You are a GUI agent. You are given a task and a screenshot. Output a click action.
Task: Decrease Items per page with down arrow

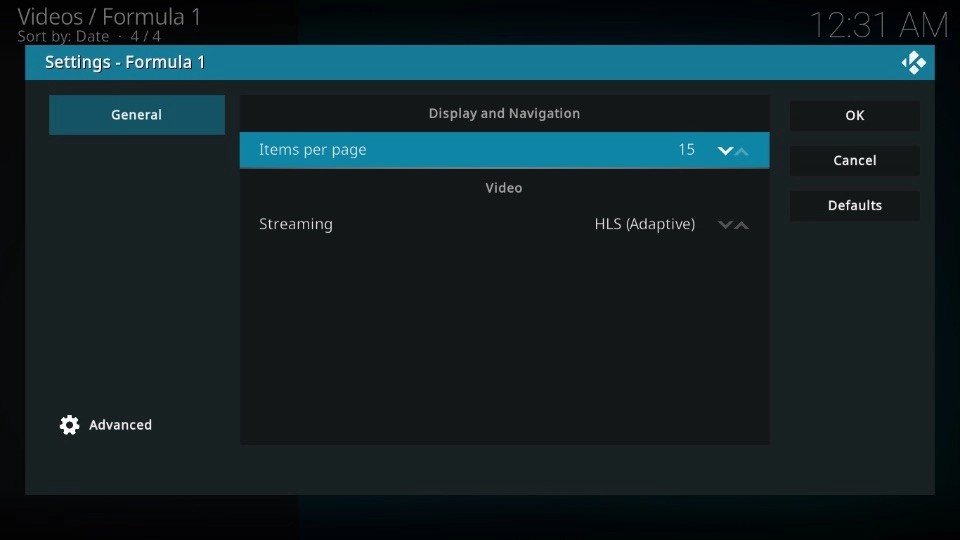click(725, 151)
